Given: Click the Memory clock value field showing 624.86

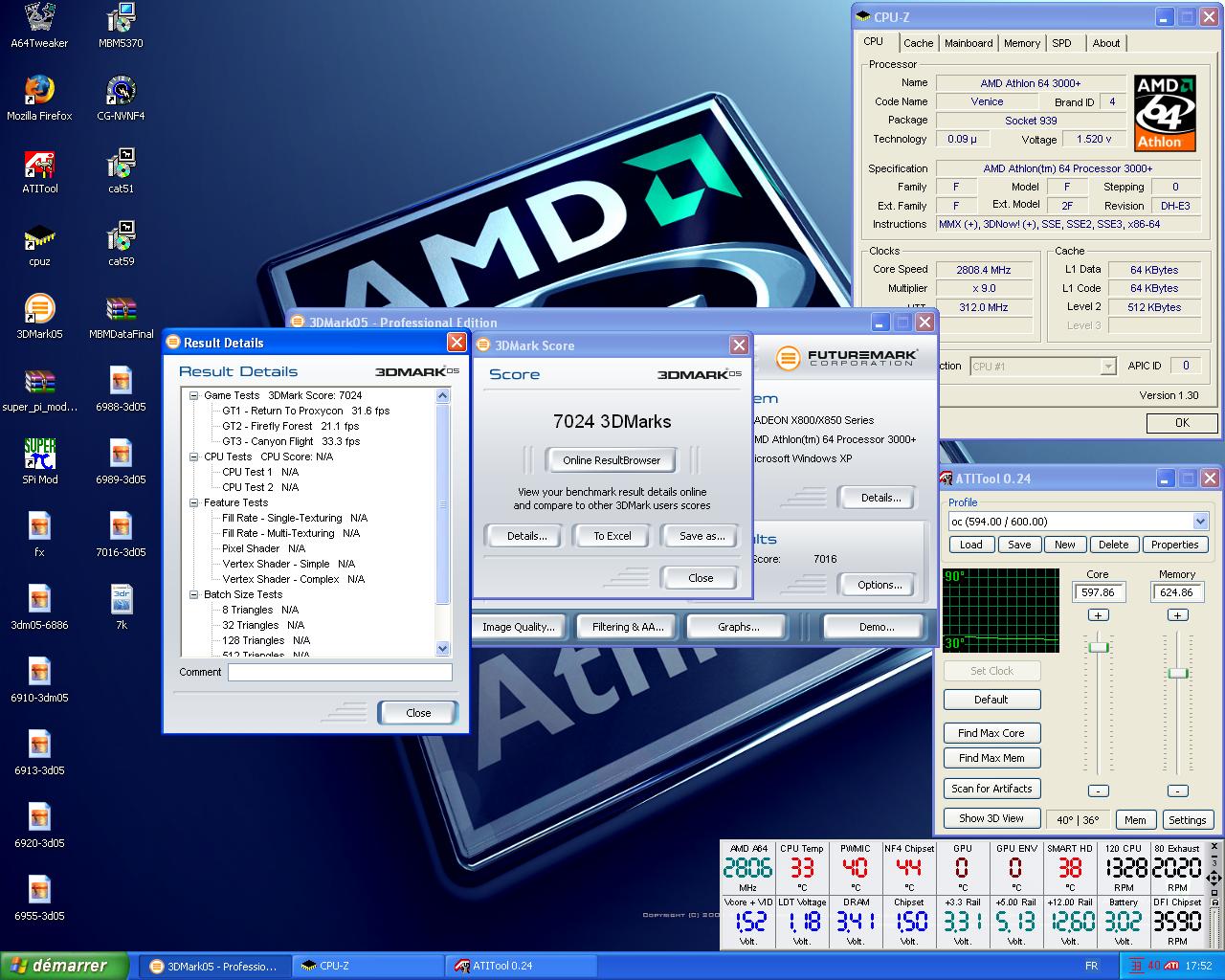Looking at the screenshot, I should pyautogui.click(x=1177, y=592).
